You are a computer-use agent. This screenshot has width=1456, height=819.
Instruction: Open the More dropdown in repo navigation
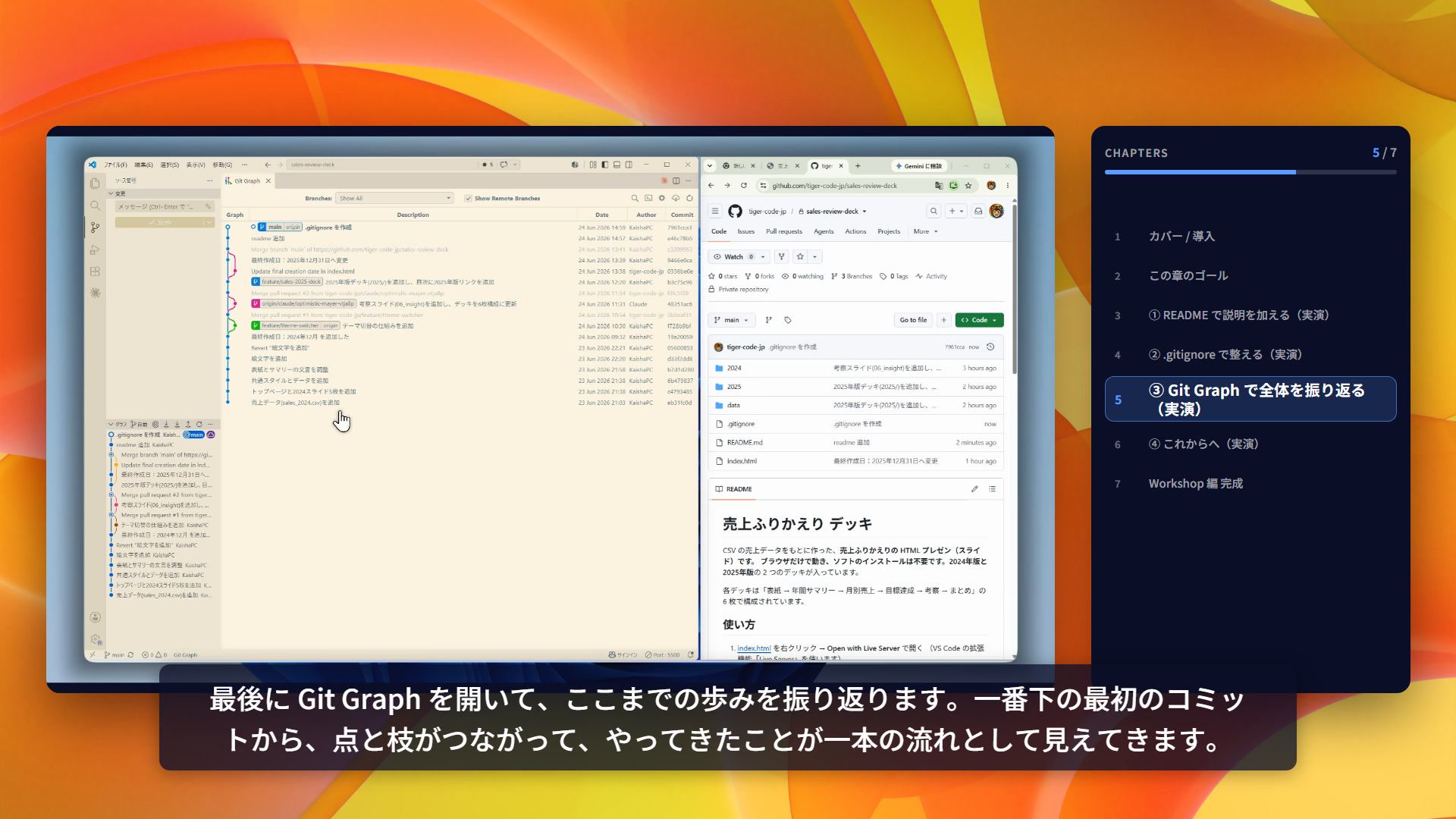click(x=926, y=231)
